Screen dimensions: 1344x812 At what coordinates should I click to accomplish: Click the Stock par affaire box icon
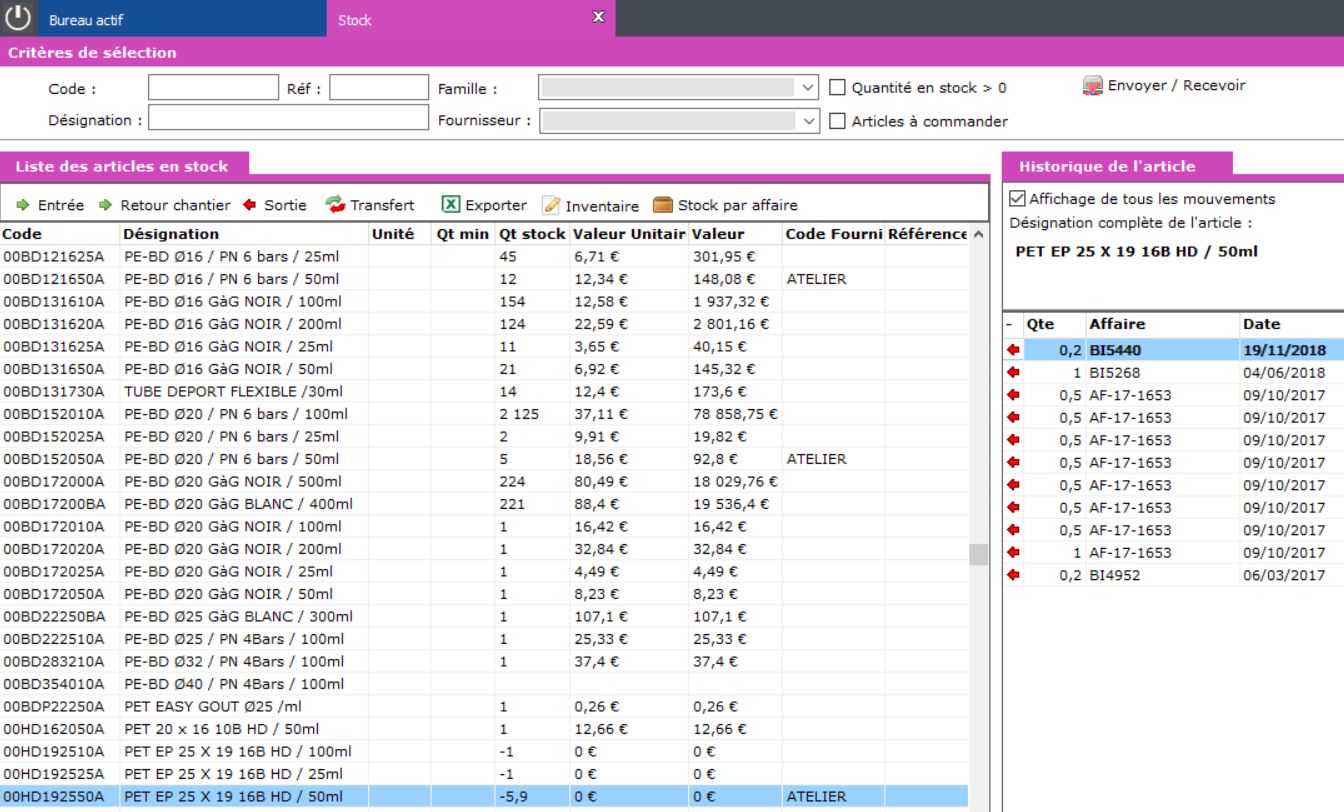click(x=663, y=205)
